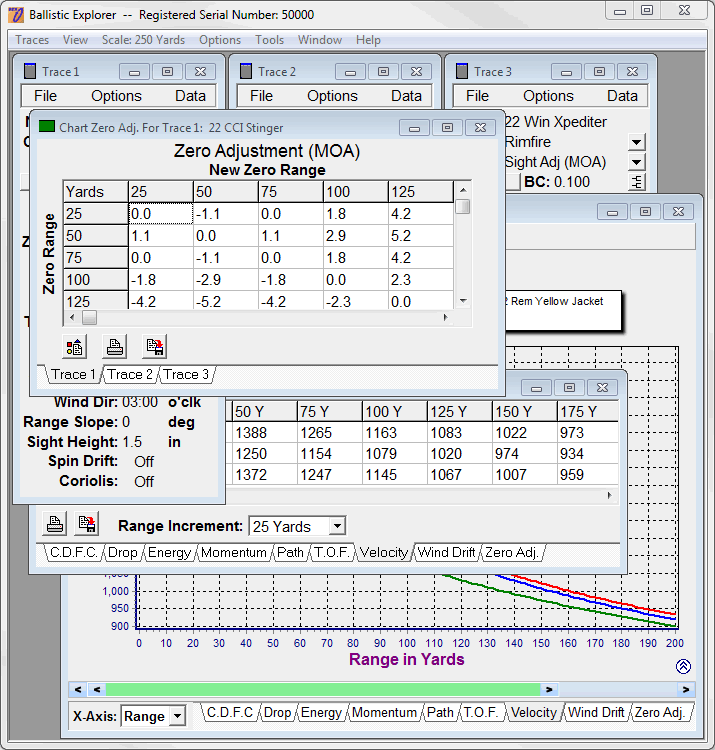The image size is (715, 750).
Task: Select the Zero Adj. tab below the graph
Action: (x=660, y=712)
